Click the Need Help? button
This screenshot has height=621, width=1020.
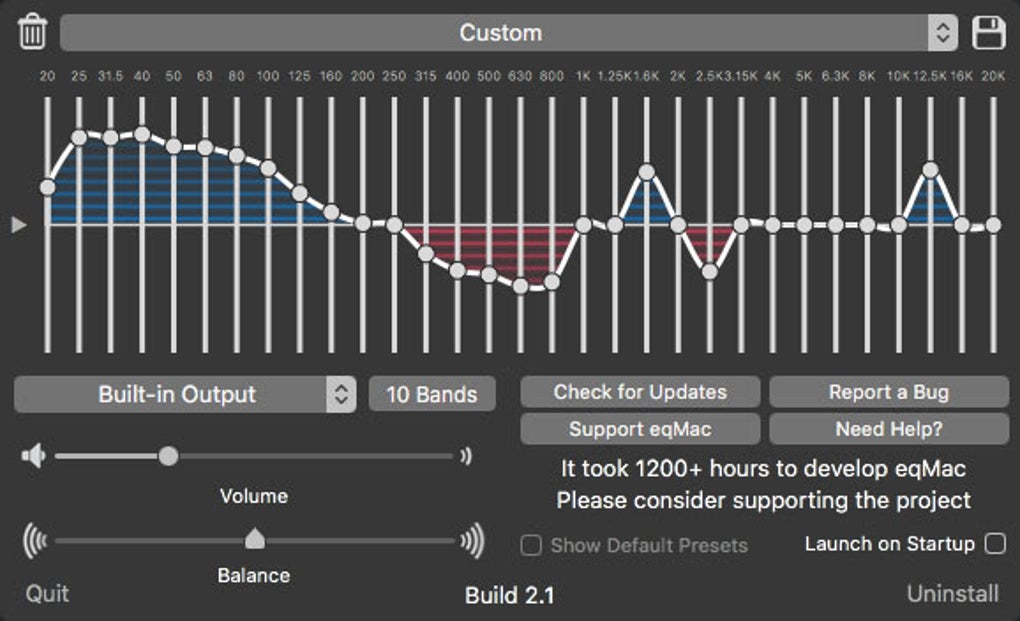tap(888, 429)
